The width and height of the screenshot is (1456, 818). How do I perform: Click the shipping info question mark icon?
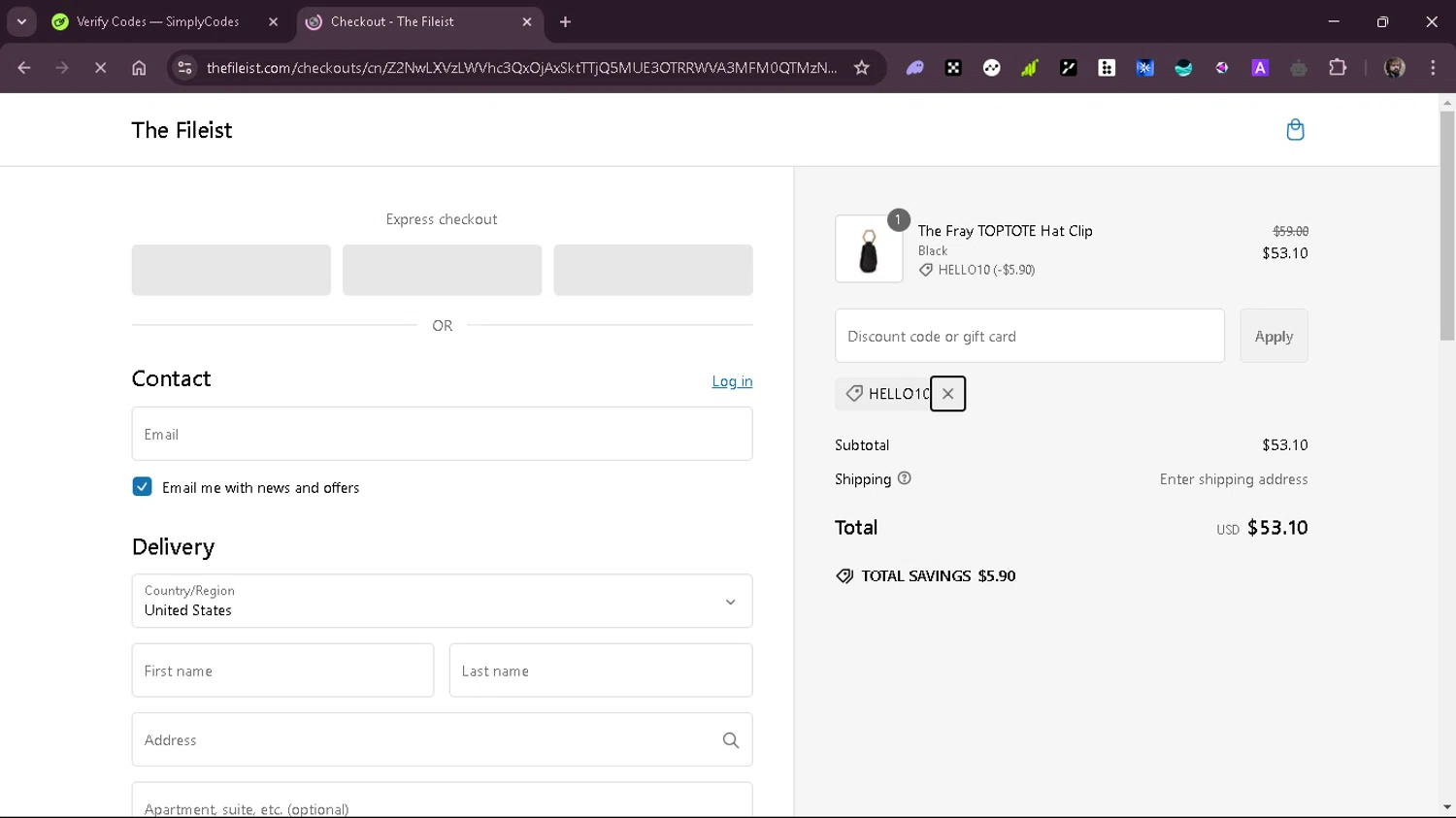coord(905,478)
